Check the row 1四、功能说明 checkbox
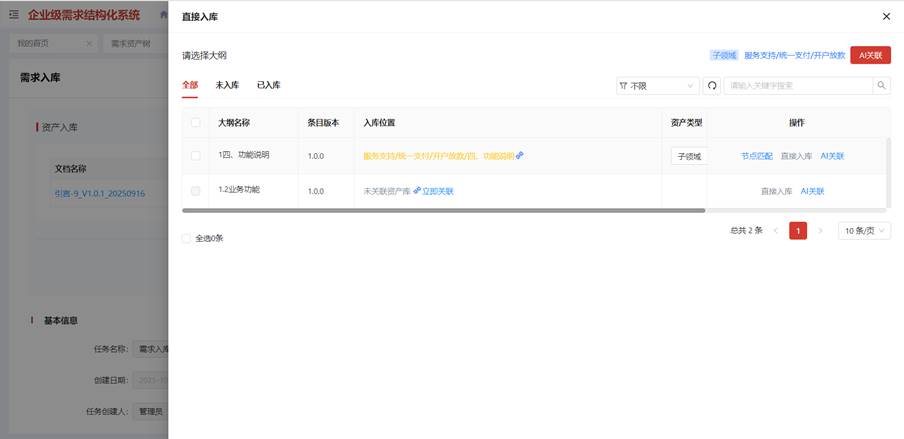 [x=195, y=156]
